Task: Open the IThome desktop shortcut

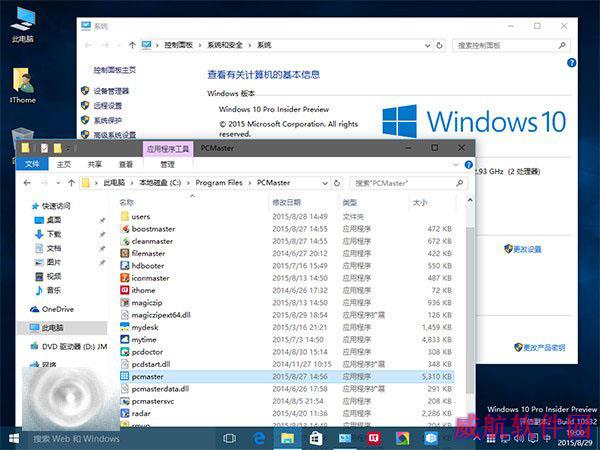Action: tap(23, 85)
